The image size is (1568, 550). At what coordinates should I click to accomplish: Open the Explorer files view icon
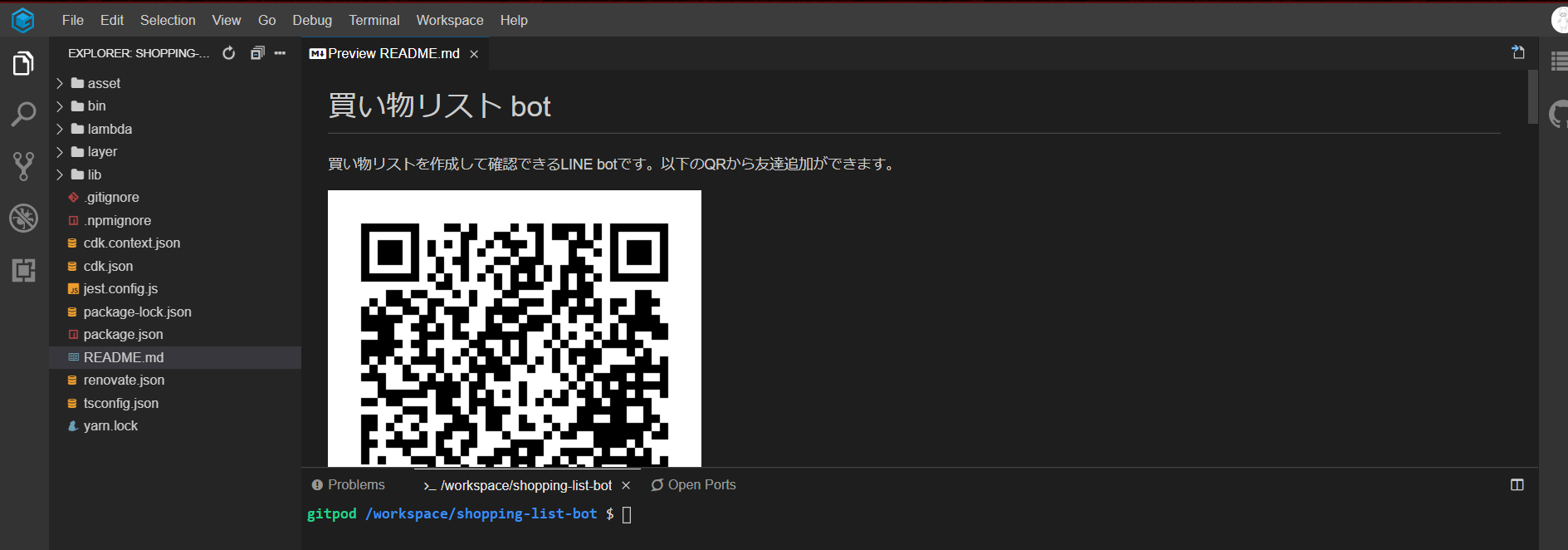coord(23,63)
